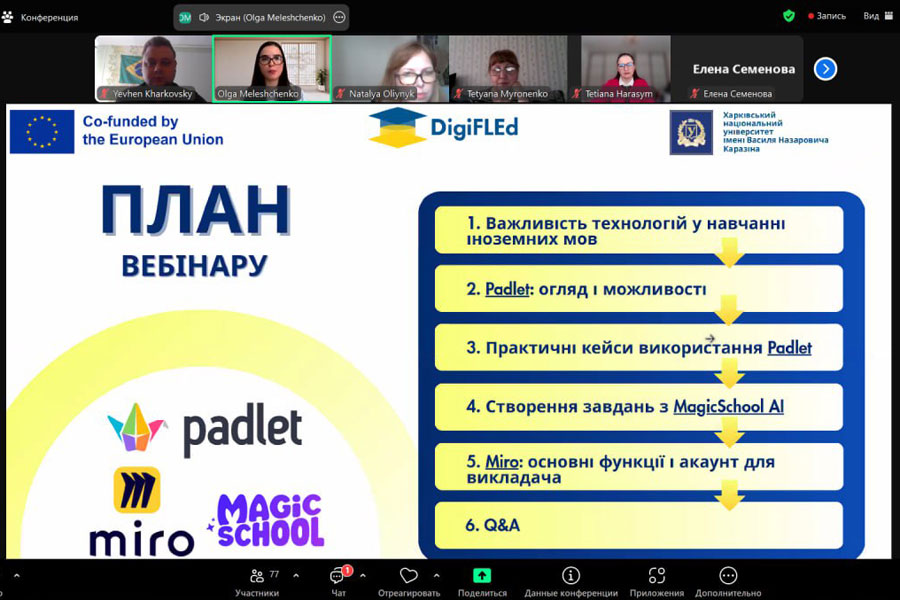Click the European Union flag emblem
This screenshot has height=600, width=900.
42,131
